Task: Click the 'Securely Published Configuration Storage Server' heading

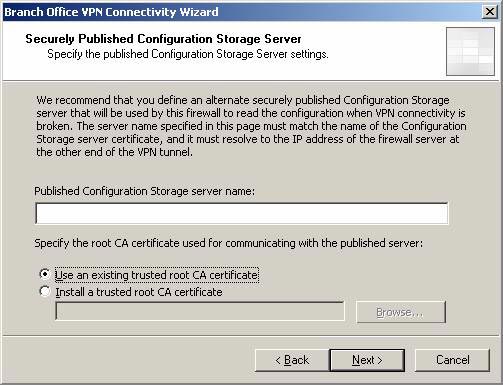Action: pos(163,39)
